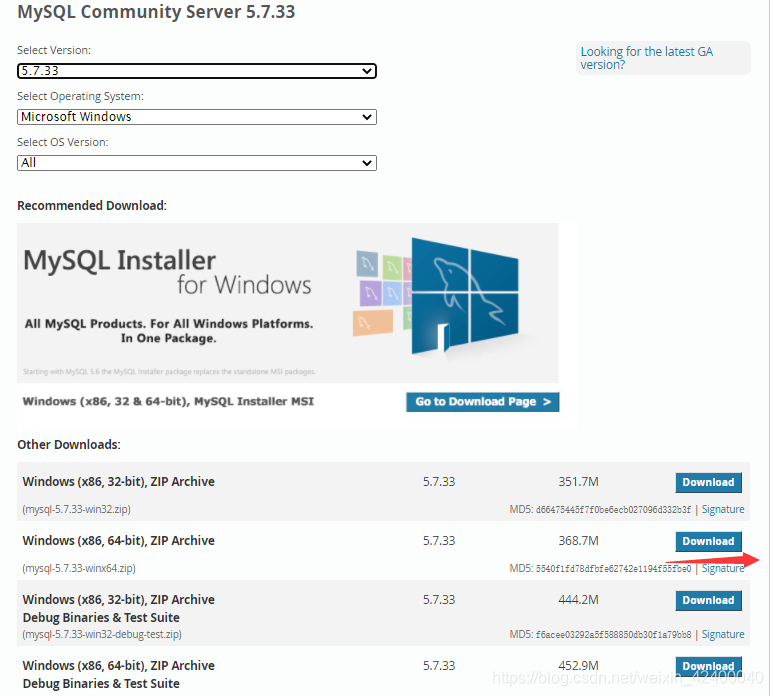Click the MySQL Community Server 5.7.33 heading
Viewport: 773px width, 696px height.
pos(156,12)
